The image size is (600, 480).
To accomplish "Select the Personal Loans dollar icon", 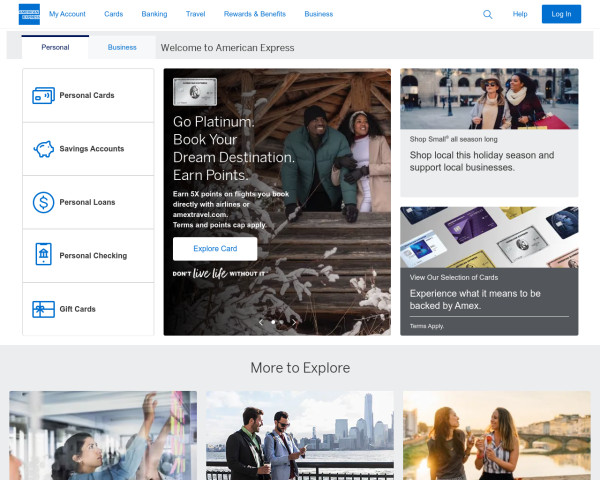I will 43,202.
